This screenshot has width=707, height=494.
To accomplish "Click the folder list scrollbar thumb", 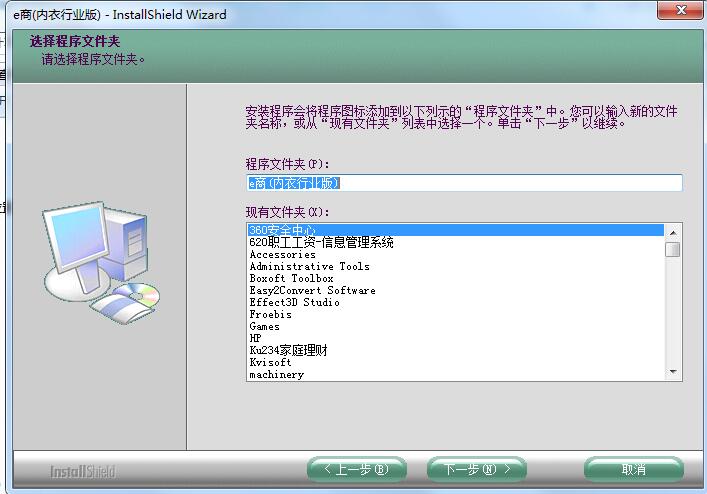I will 673,249.
